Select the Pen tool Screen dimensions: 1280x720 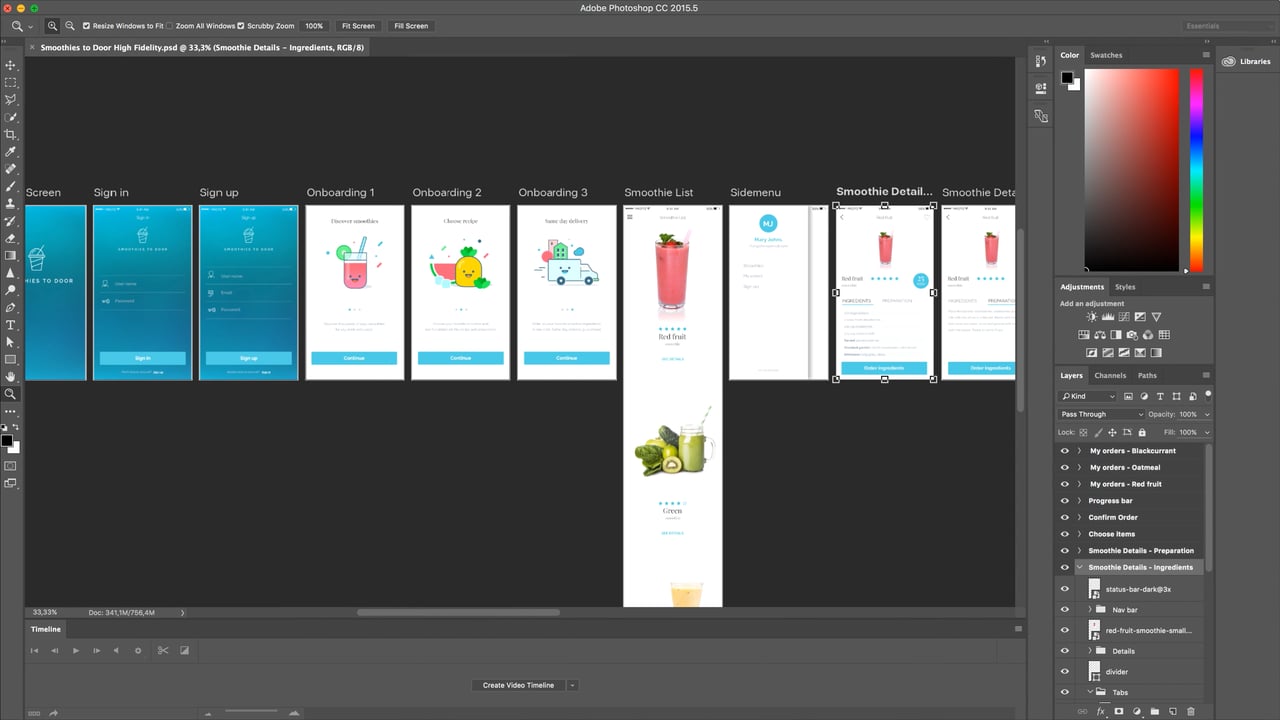tap(11, 307)
